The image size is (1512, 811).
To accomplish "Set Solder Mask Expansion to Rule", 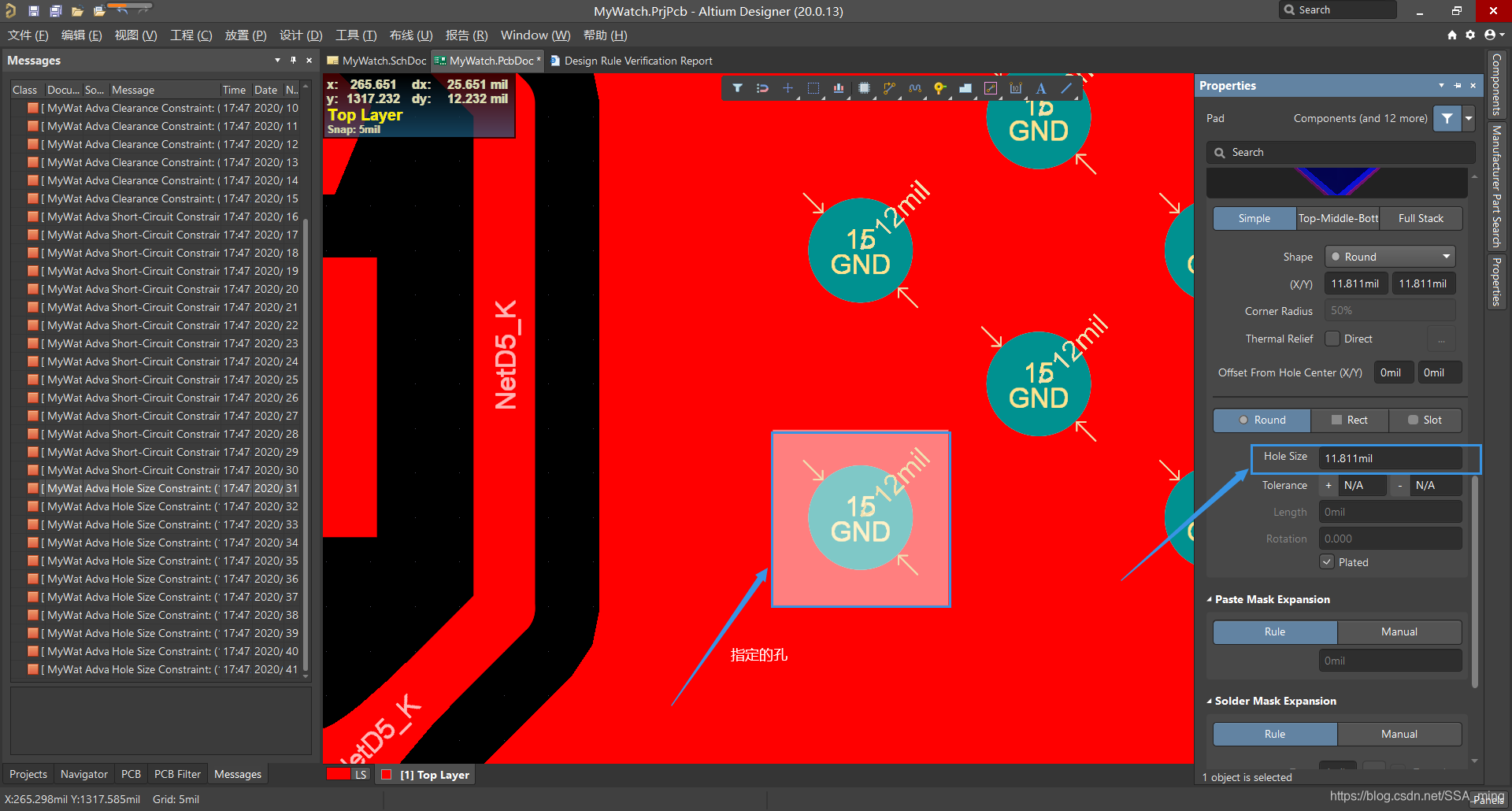I will [x=1275, y=735].
